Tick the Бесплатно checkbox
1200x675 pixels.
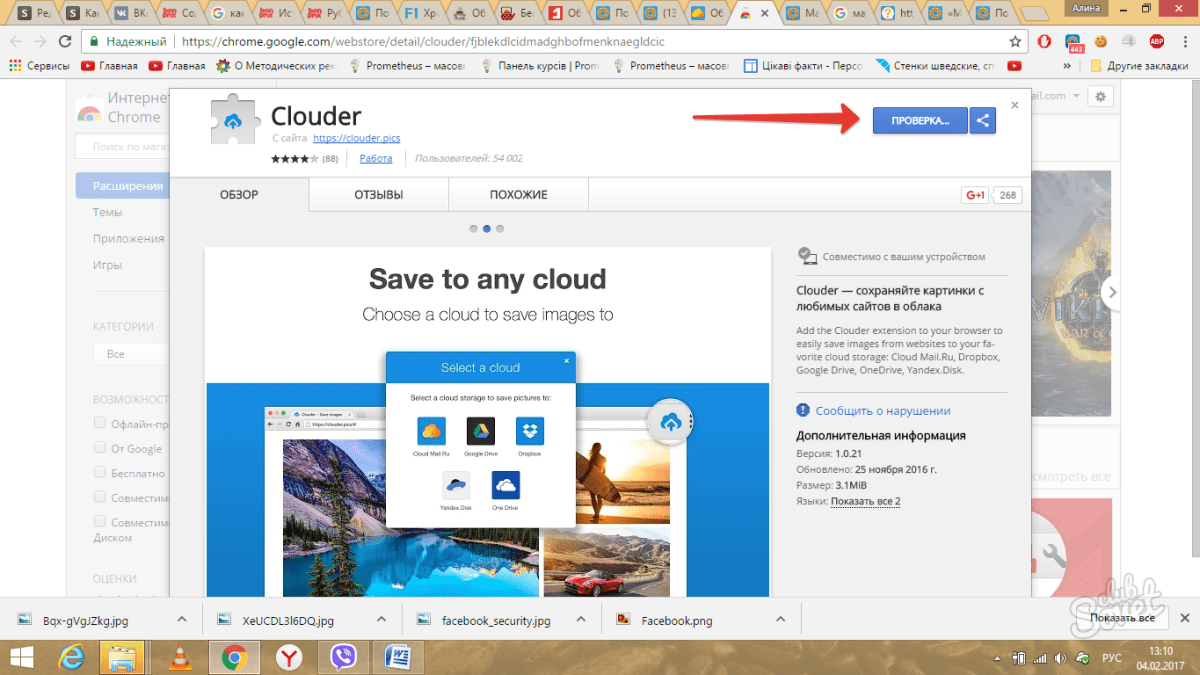tap(100, 472)
